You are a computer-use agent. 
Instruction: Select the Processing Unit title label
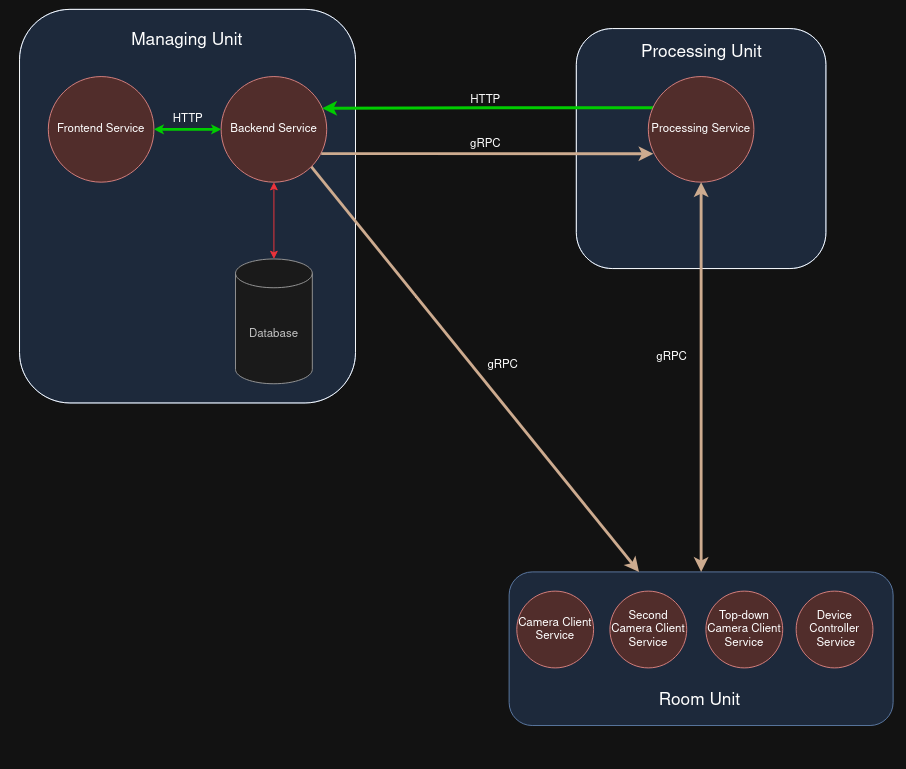pos(701,52)
